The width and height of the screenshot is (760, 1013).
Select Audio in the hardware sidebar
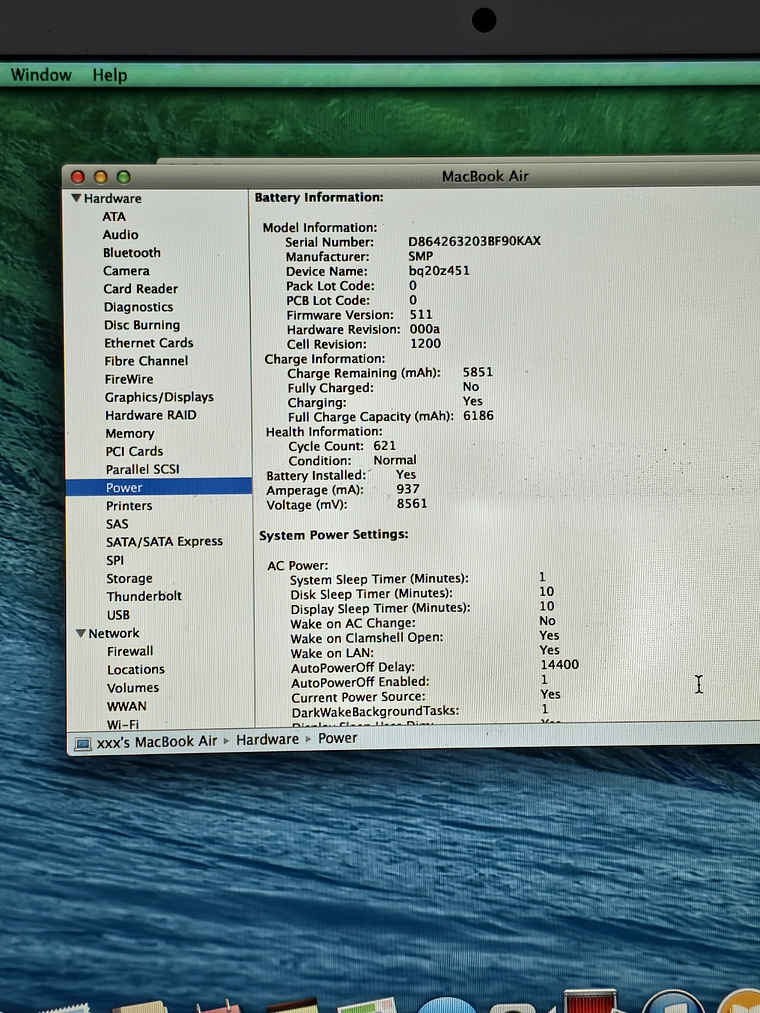coord(121,235)
